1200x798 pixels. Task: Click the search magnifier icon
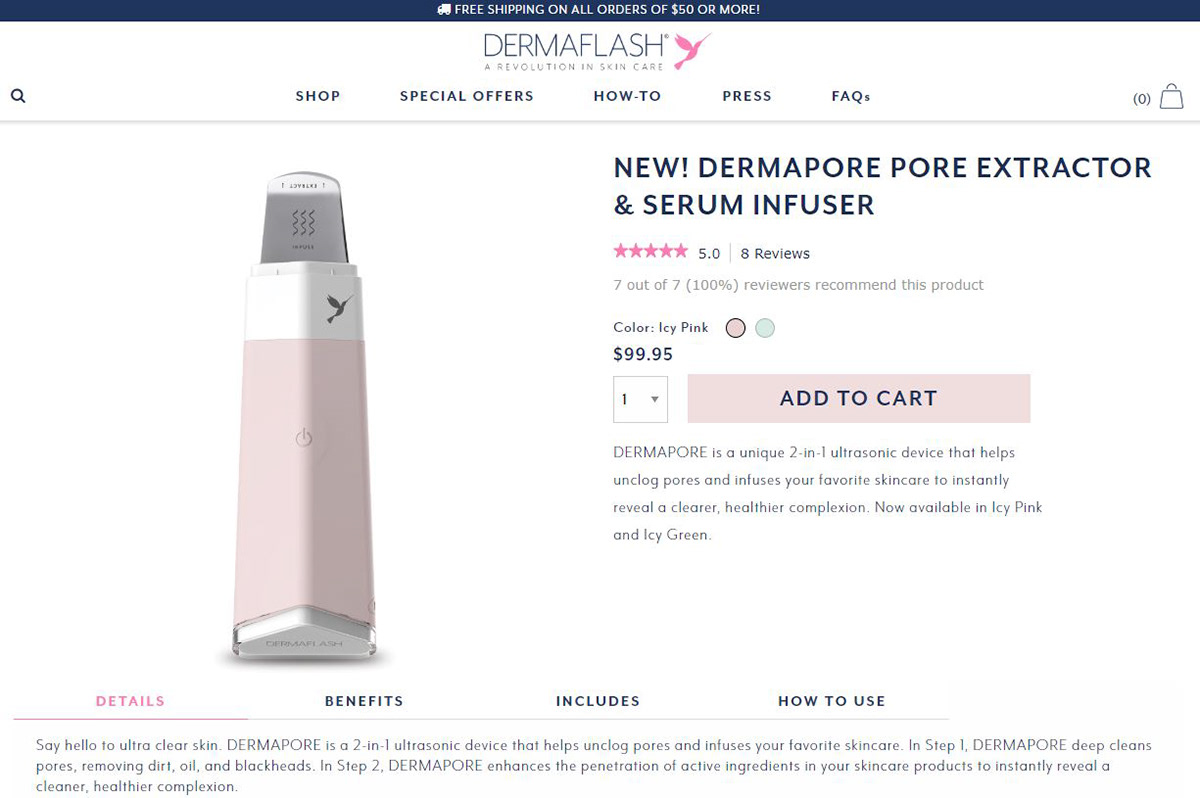(x=18, y=96)
